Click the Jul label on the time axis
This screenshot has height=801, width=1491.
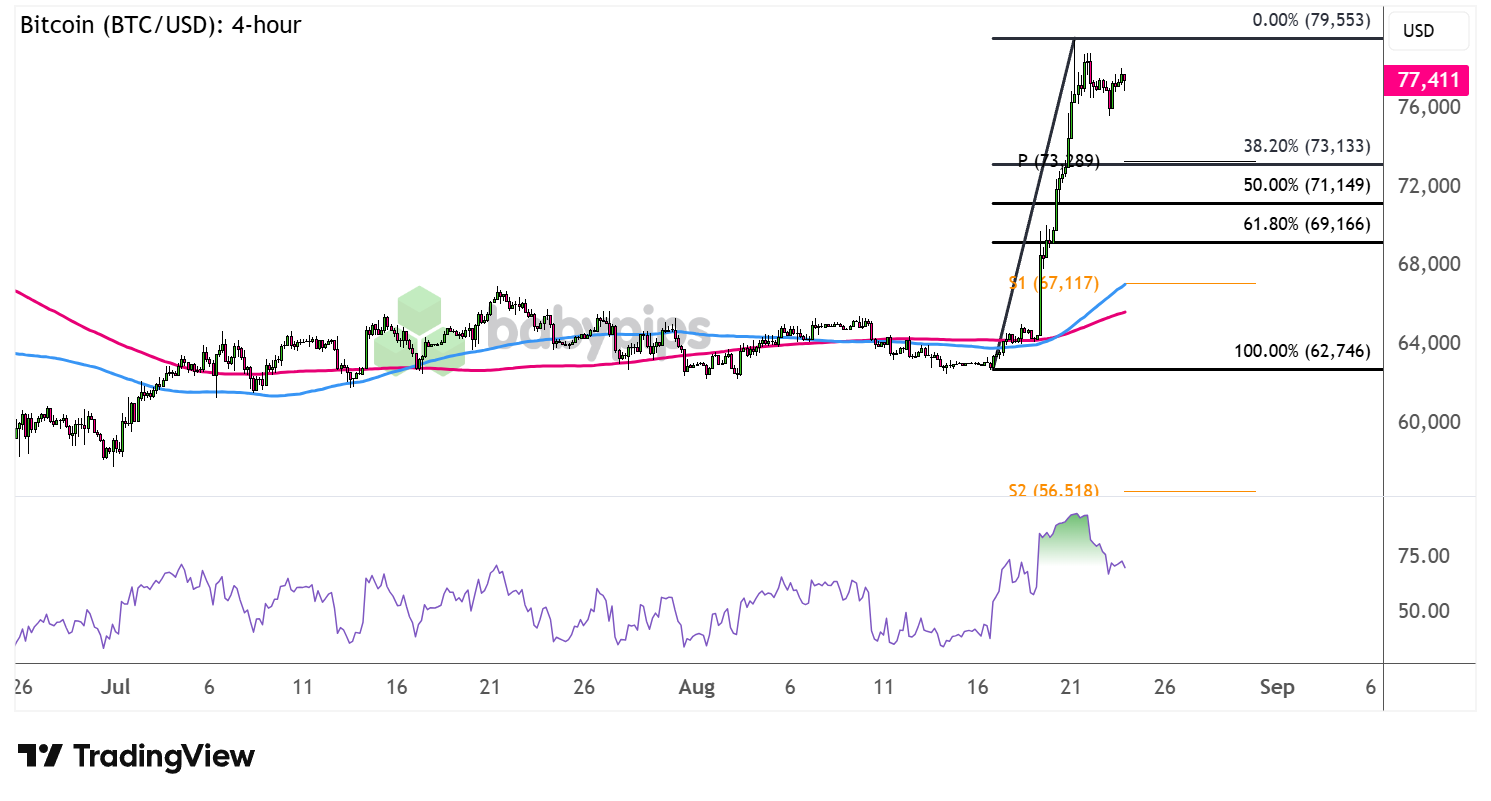[117, 688]
